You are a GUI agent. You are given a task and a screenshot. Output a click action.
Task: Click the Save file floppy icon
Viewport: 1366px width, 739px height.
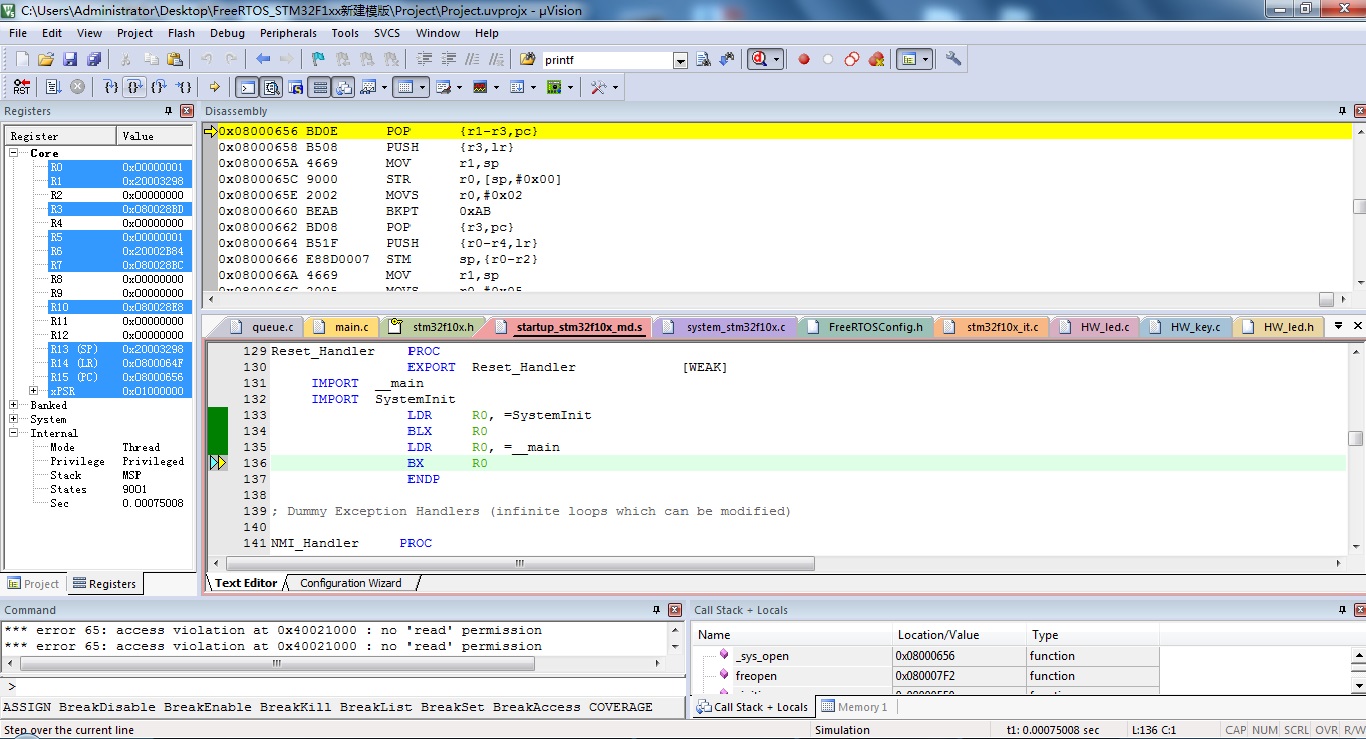(70, 60)
